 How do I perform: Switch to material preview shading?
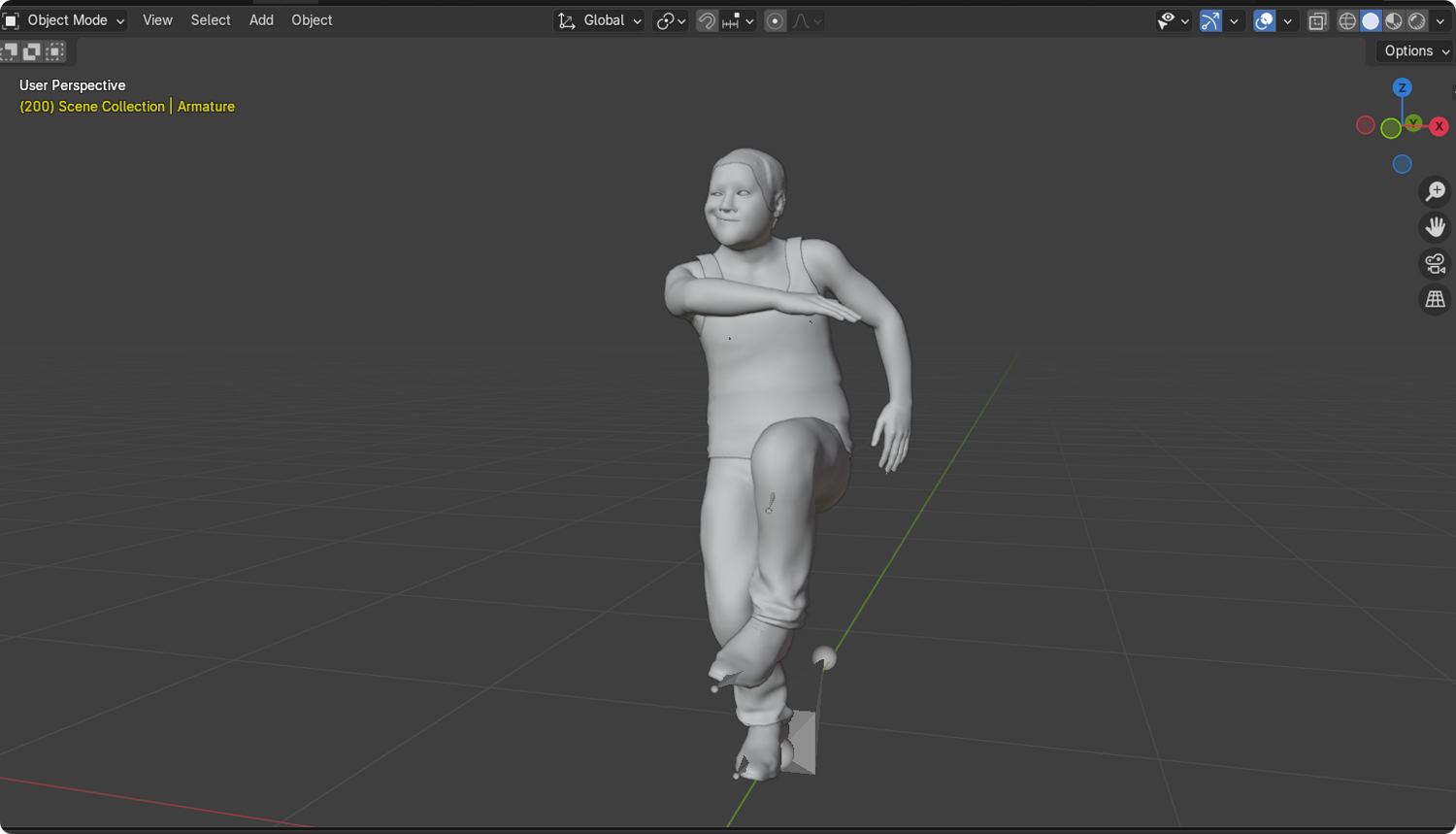[x=1394, y=20]
